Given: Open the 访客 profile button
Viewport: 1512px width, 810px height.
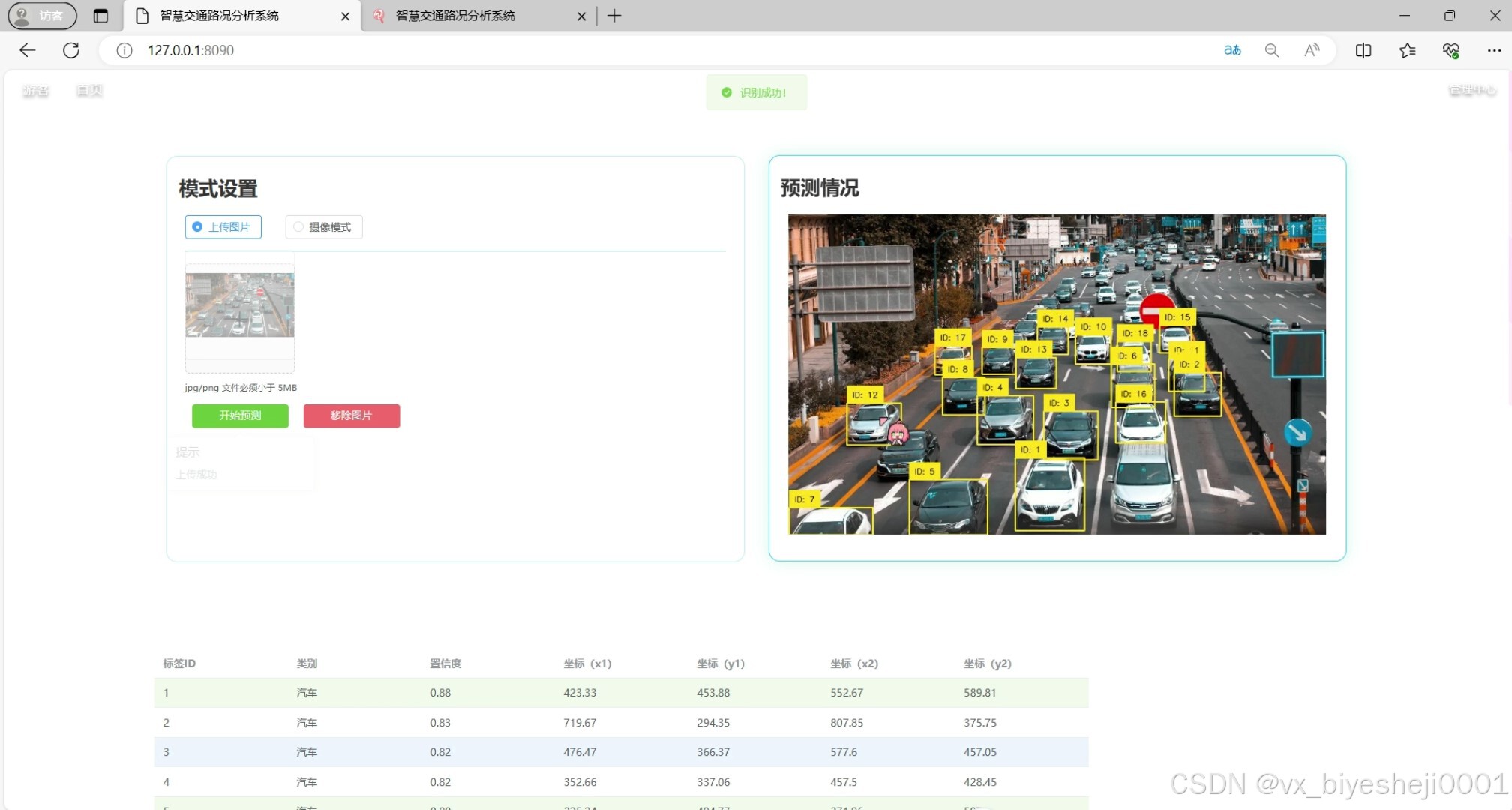Looking at the screenshot, I should (42, 16).
